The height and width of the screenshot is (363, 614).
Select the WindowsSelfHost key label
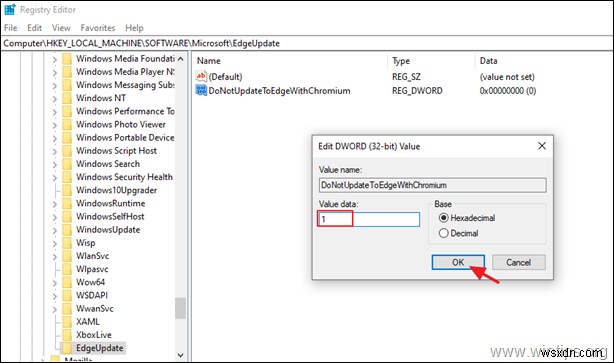click(x=110, y=217)
